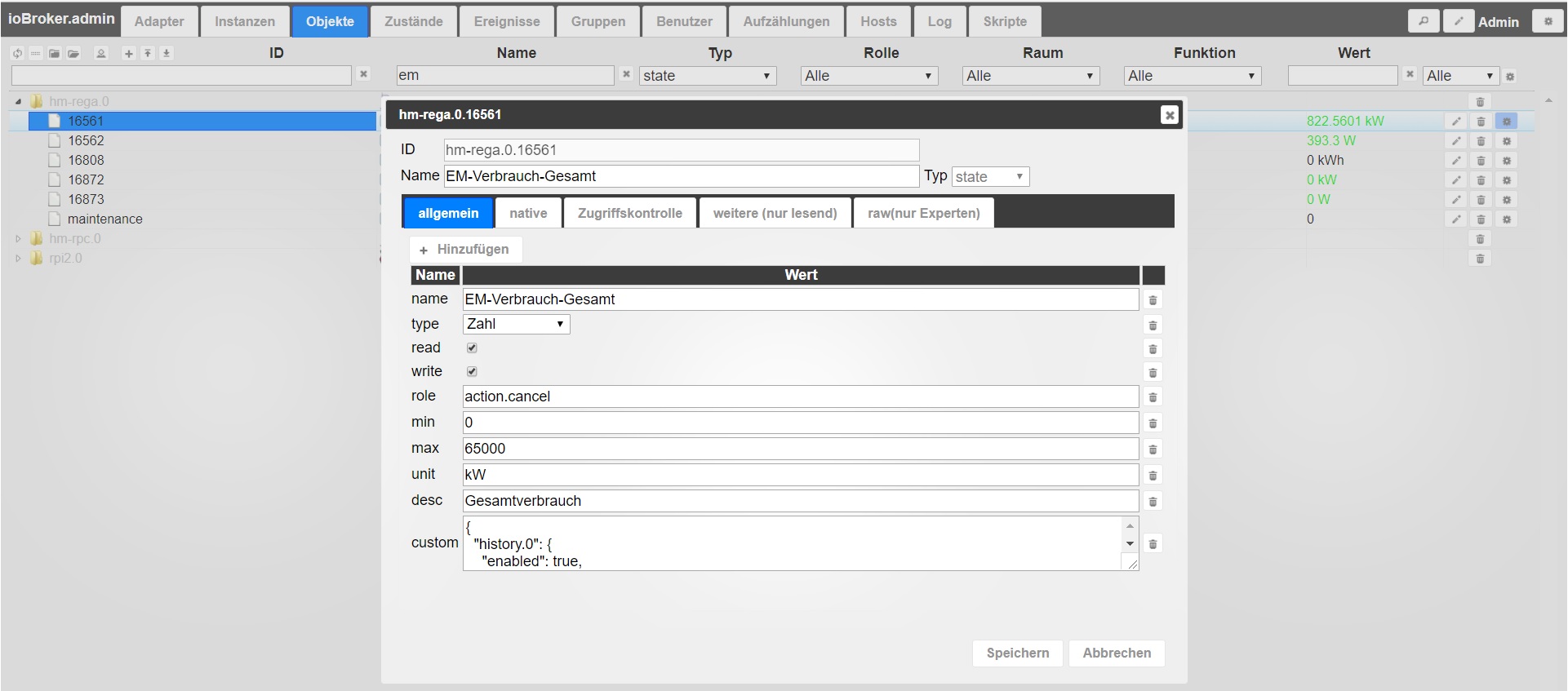Open the 'raw(nur Experten)' tab
This screenshot has width=1568, height=691.
point(924,213)
